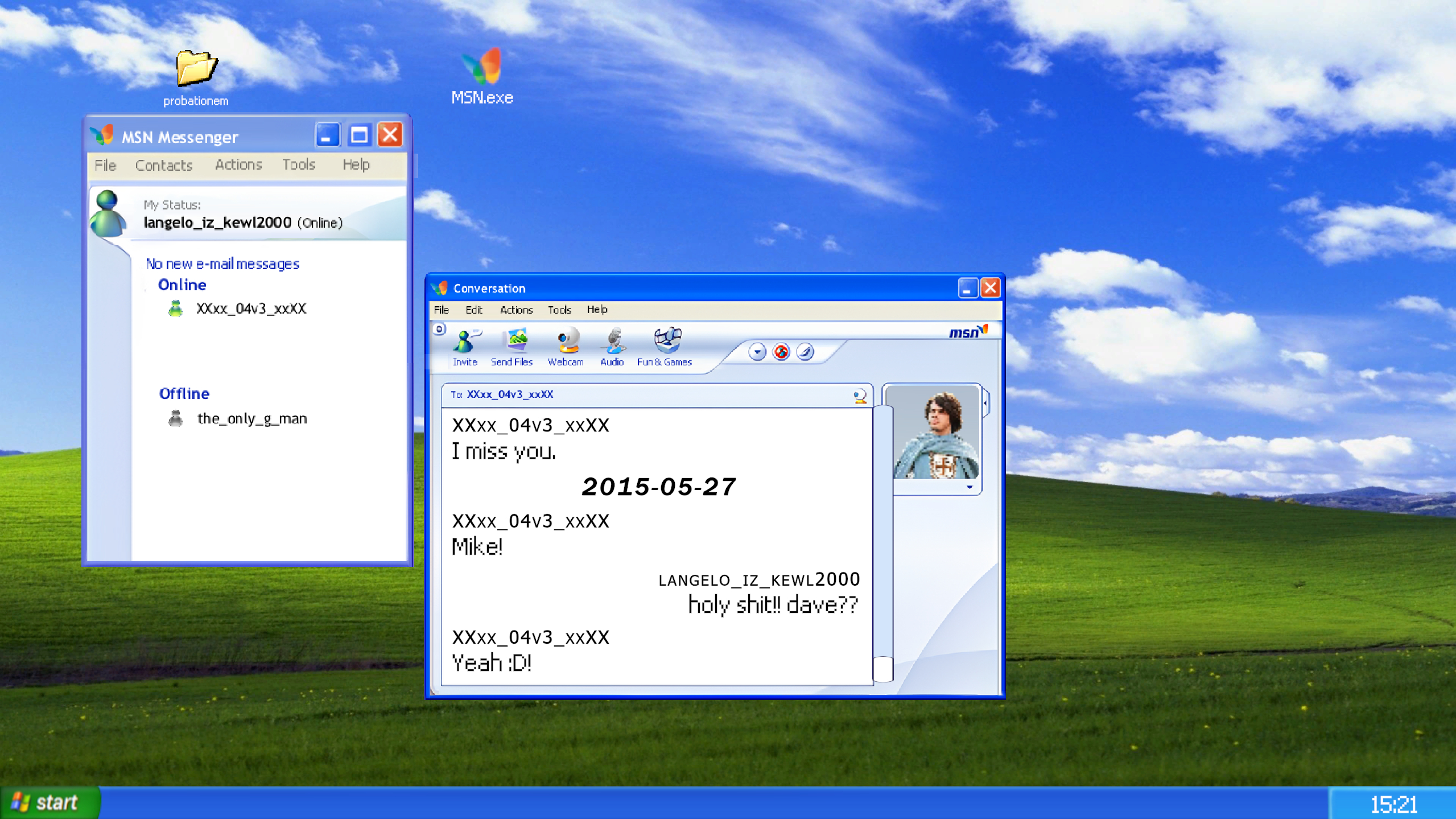Collapse the display picture side panel arrow
This screenshot has width=1456, height=819.
[x=985, y=403]
